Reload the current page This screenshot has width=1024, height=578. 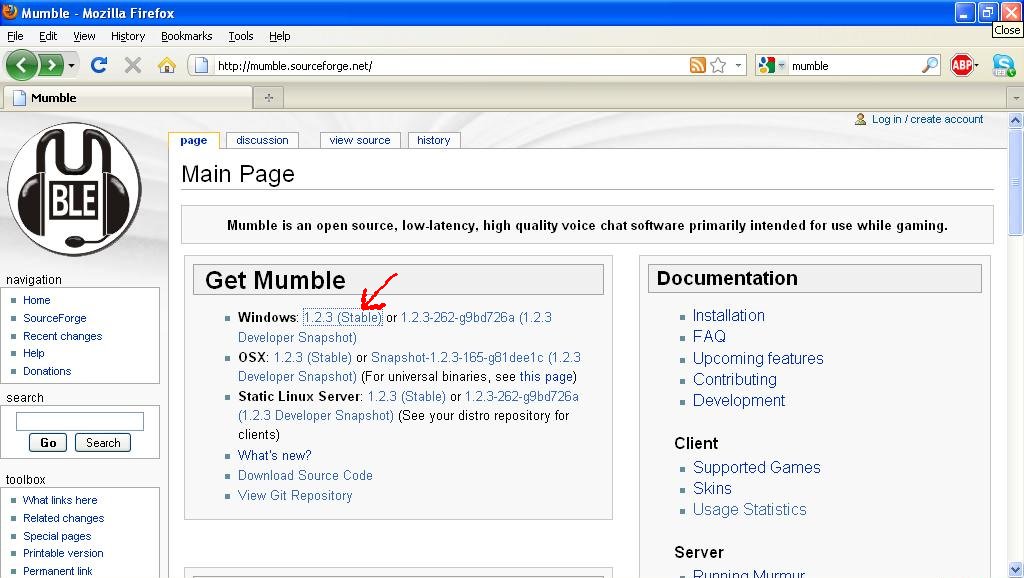click(99, 65)
